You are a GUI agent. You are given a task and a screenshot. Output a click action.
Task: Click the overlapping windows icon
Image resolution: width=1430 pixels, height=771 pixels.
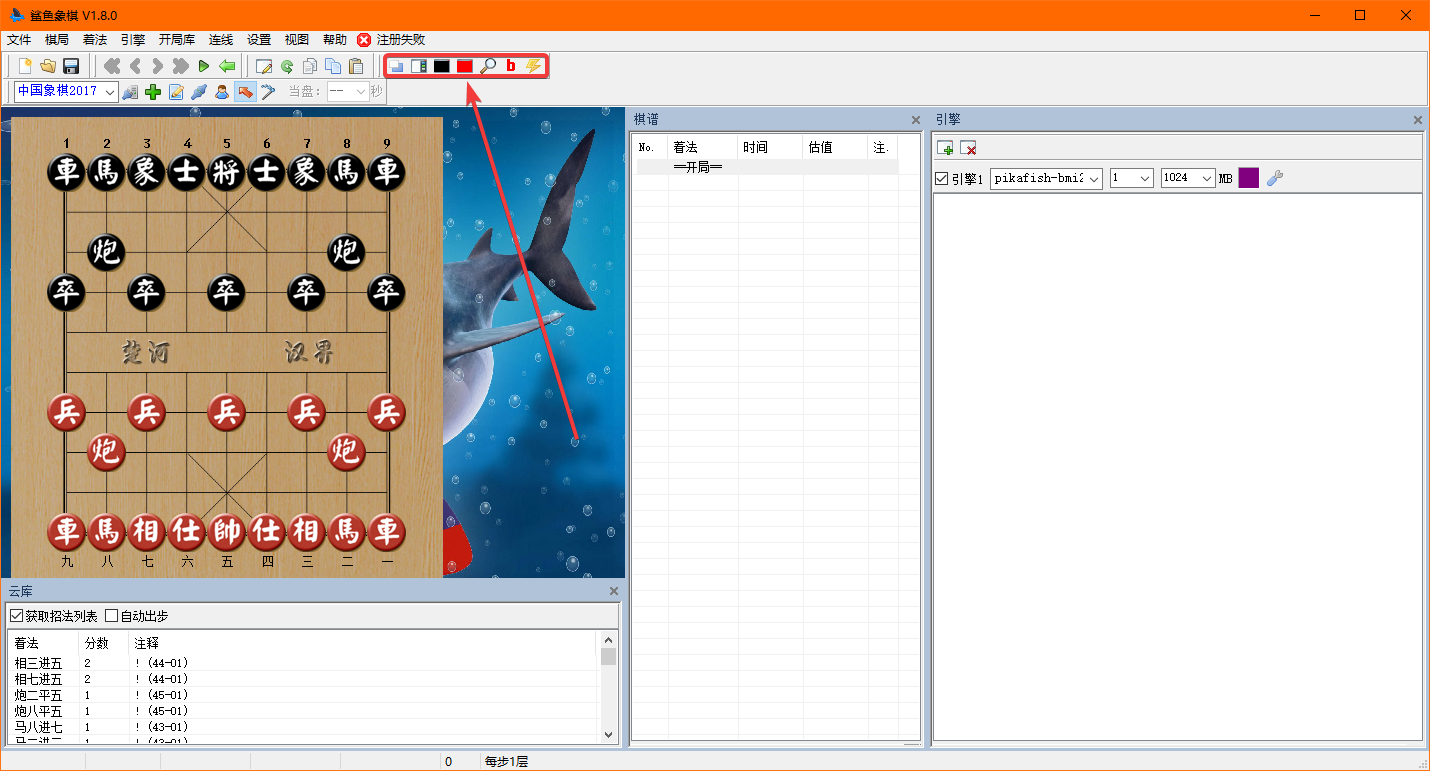tap(397, 66)
